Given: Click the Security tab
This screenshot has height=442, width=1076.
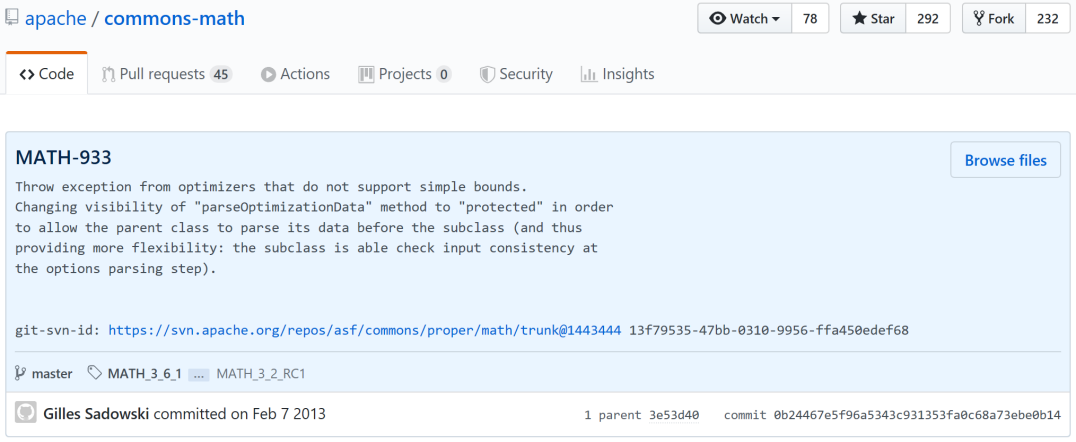Looking at the screenshot, I should [516, 74].
